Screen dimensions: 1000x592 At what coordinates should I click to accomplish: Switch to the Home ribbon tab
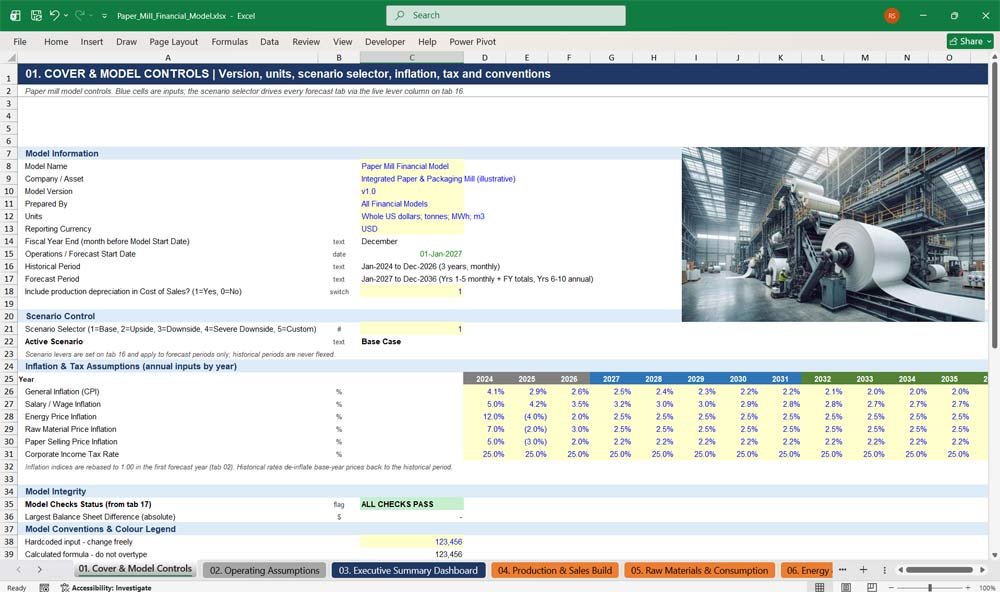pos(56,41)
